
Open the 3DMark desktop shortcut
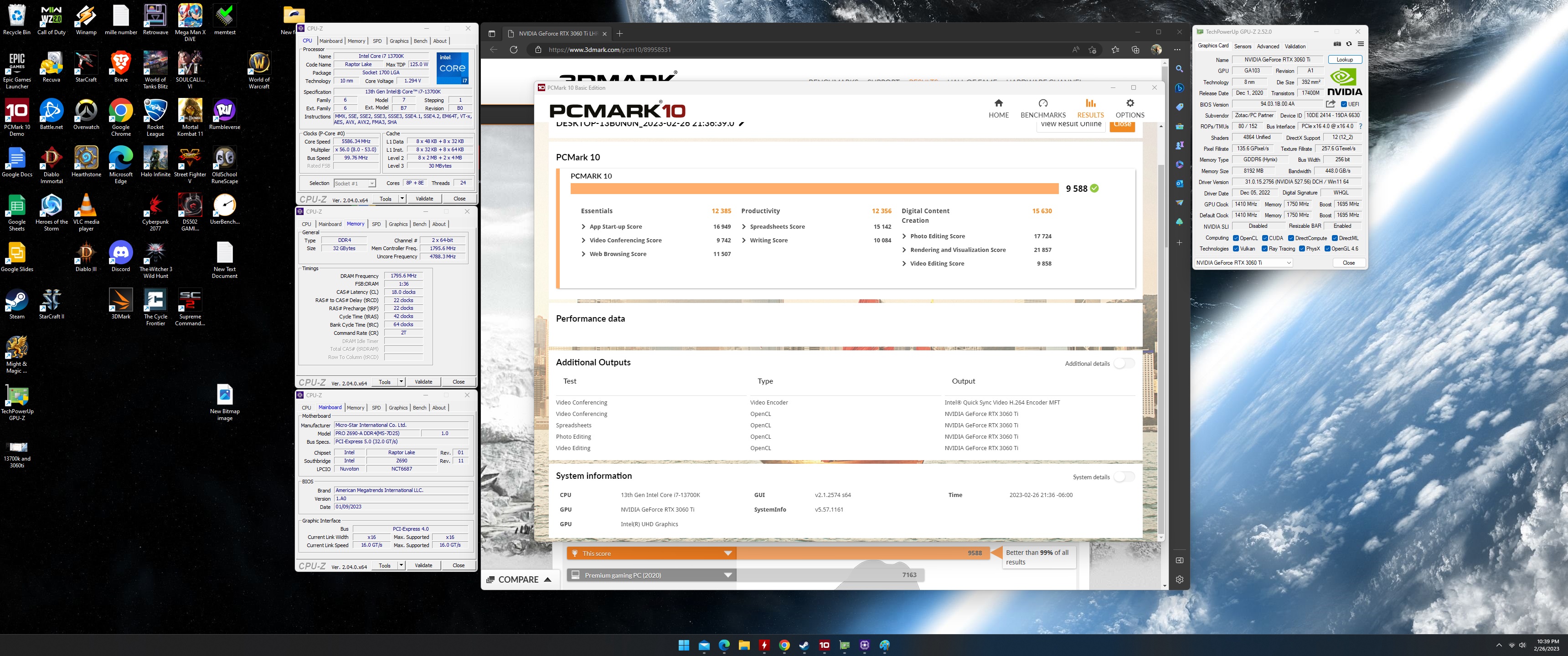tap(120, 304)
